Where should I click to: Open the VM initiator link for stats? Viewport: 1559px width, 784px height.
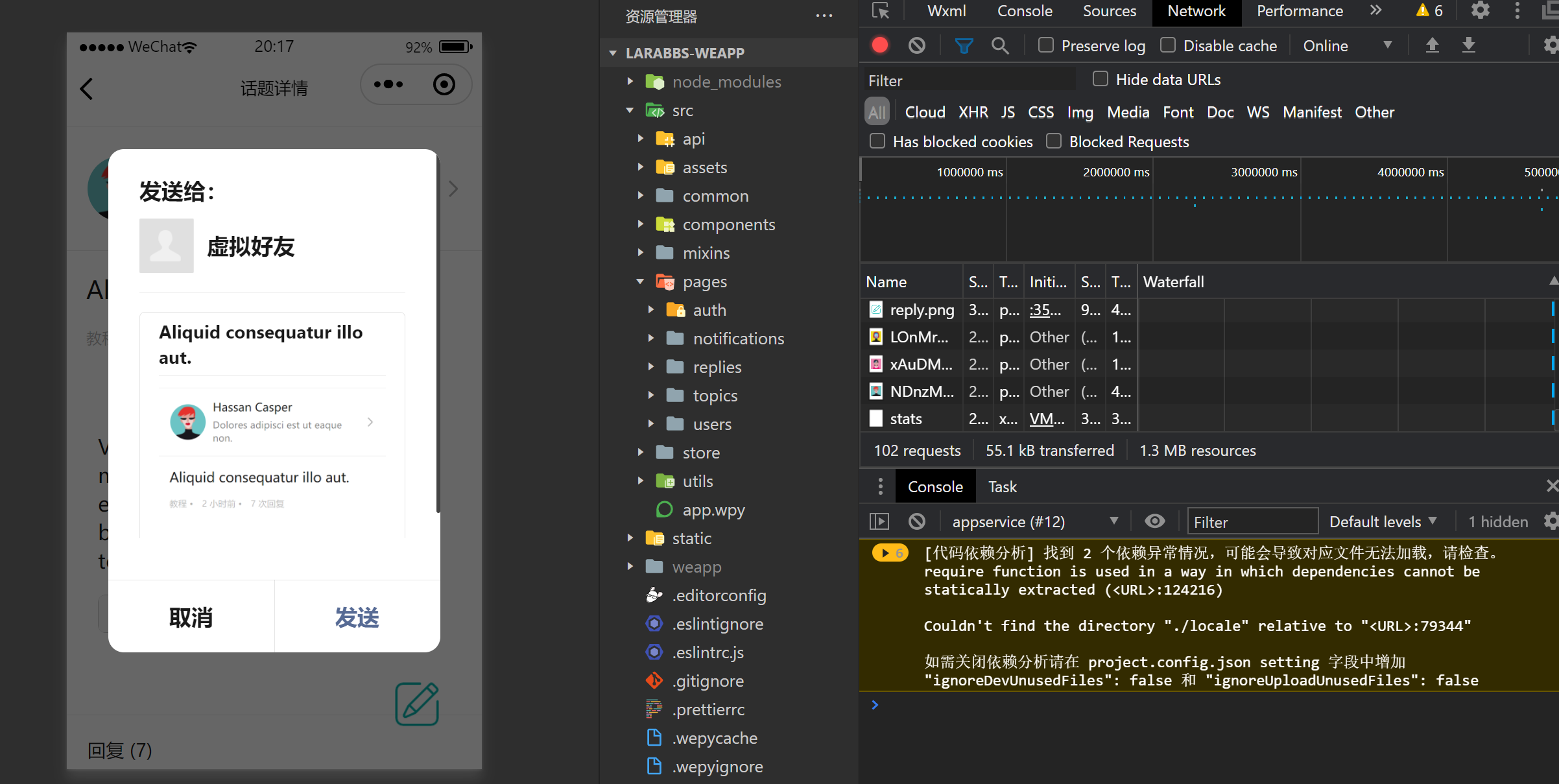1047,419
